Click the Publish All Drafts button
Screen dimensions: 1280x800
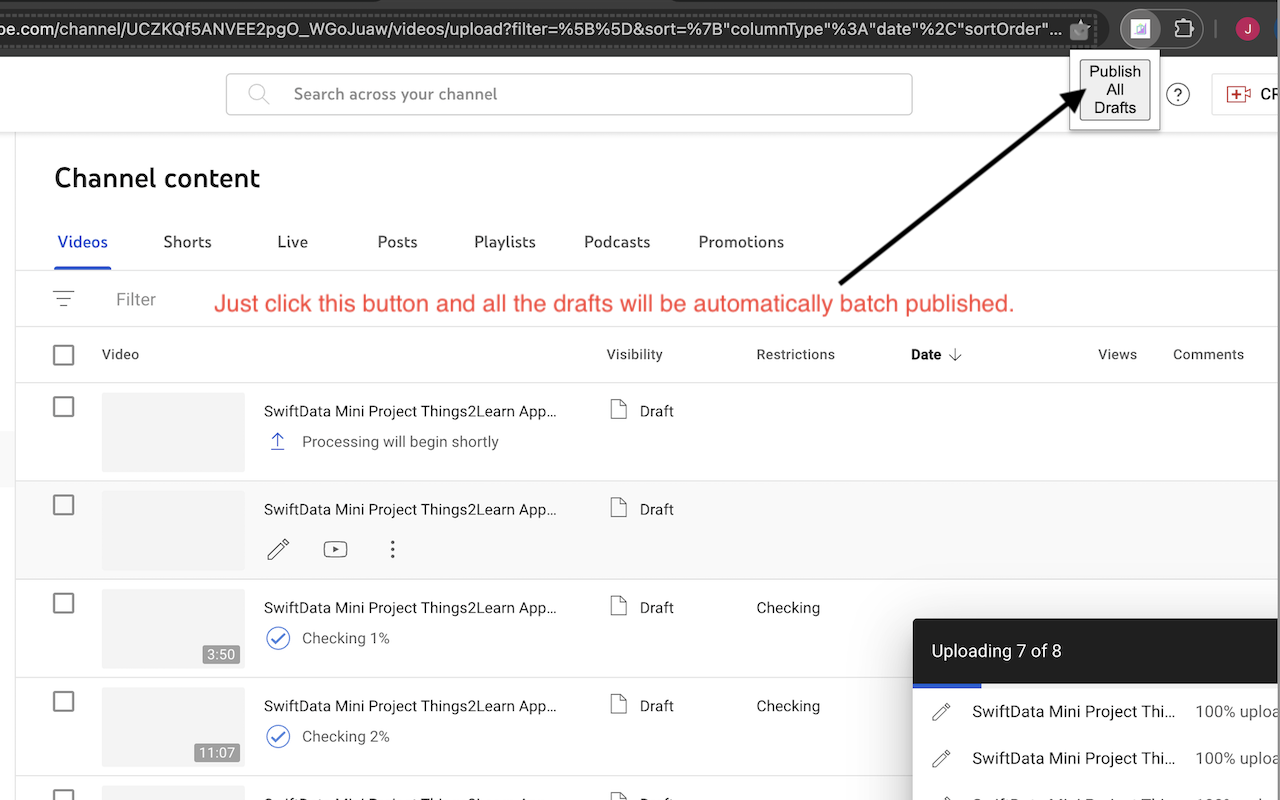point(1113,89)
